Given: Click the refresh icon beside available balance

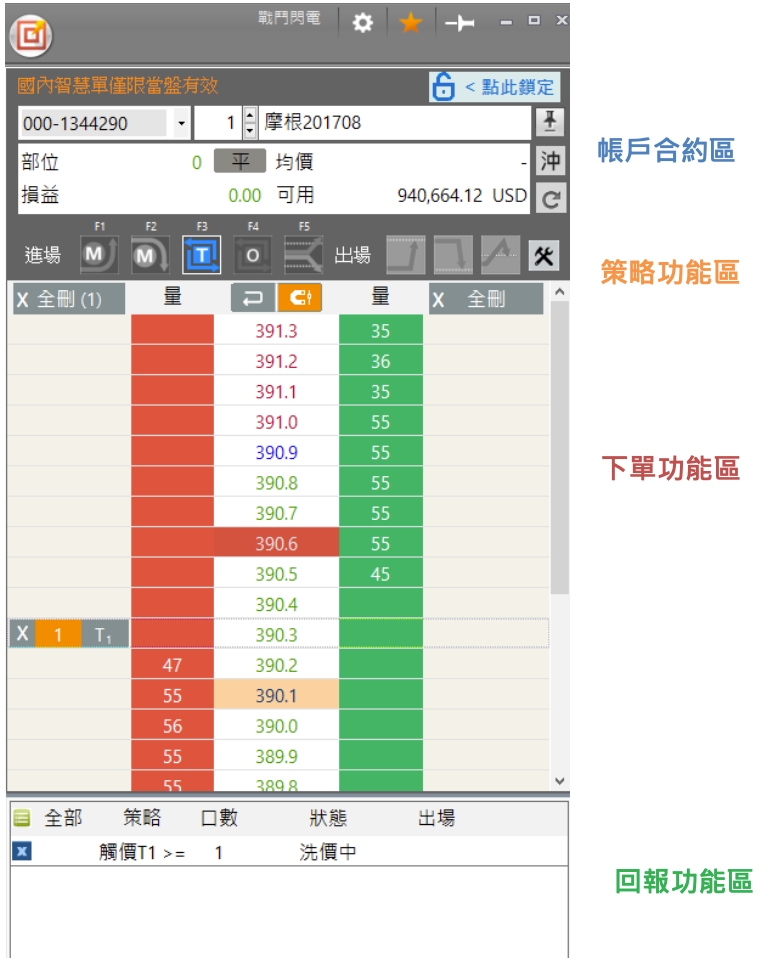Looking at the screenshot, I should [550, 198].
